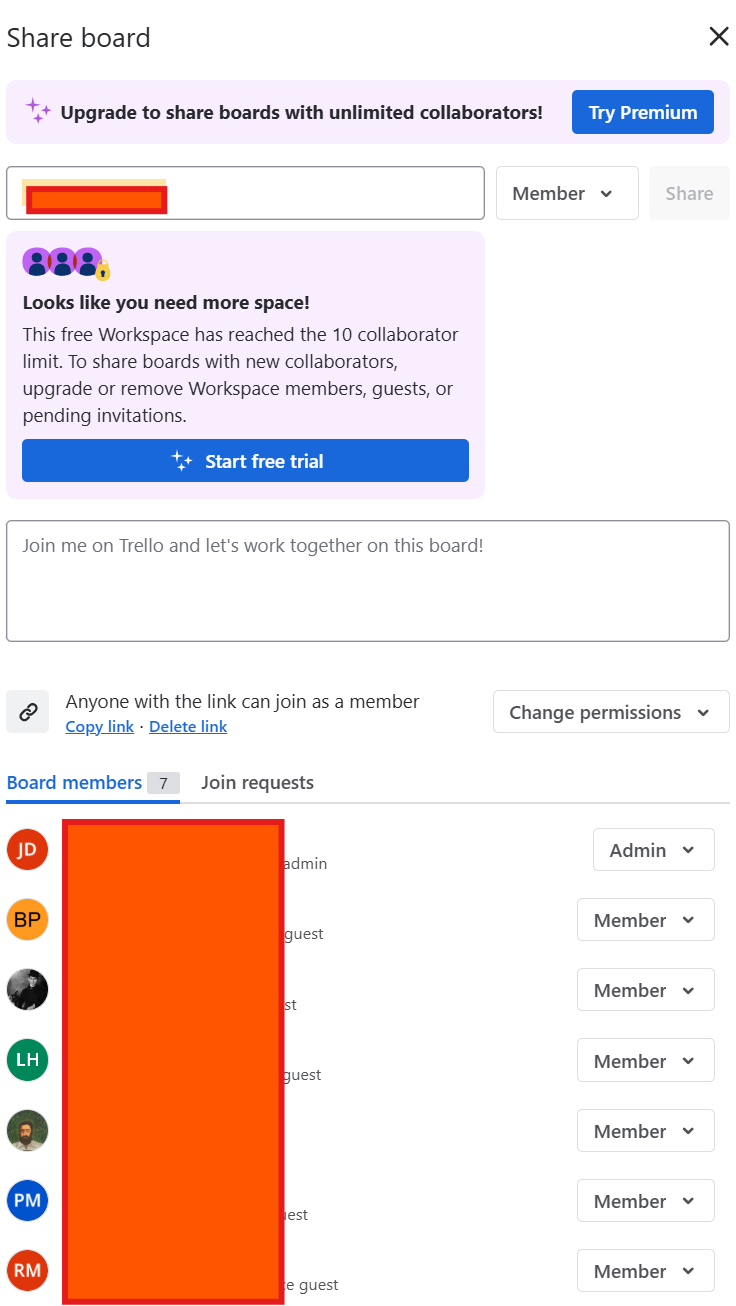Click the Delete link text link
Screen dimensions: 736x1306
(x=188, y=726)
